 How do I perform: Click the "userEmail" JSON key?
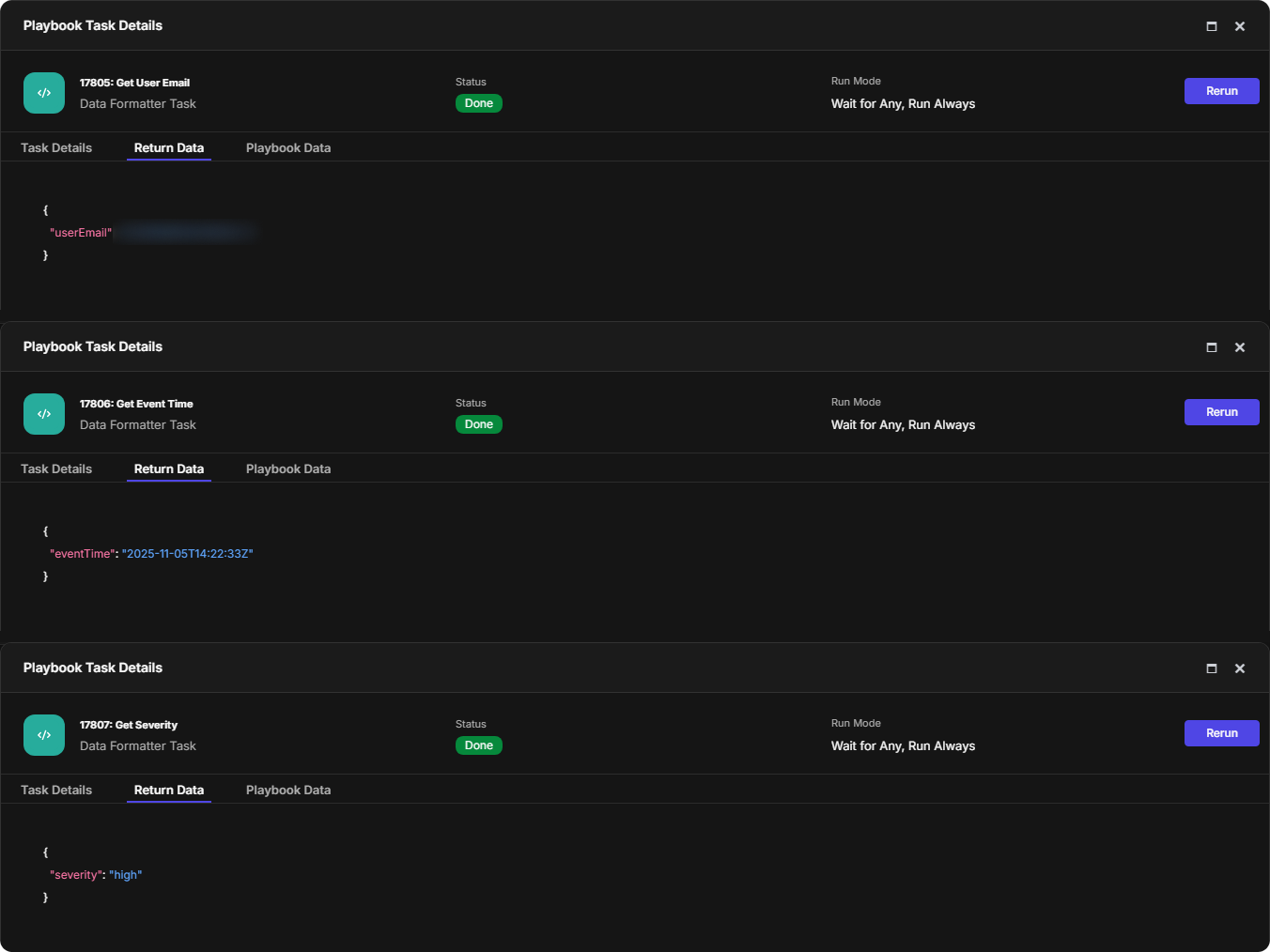[x=81, y=233]
